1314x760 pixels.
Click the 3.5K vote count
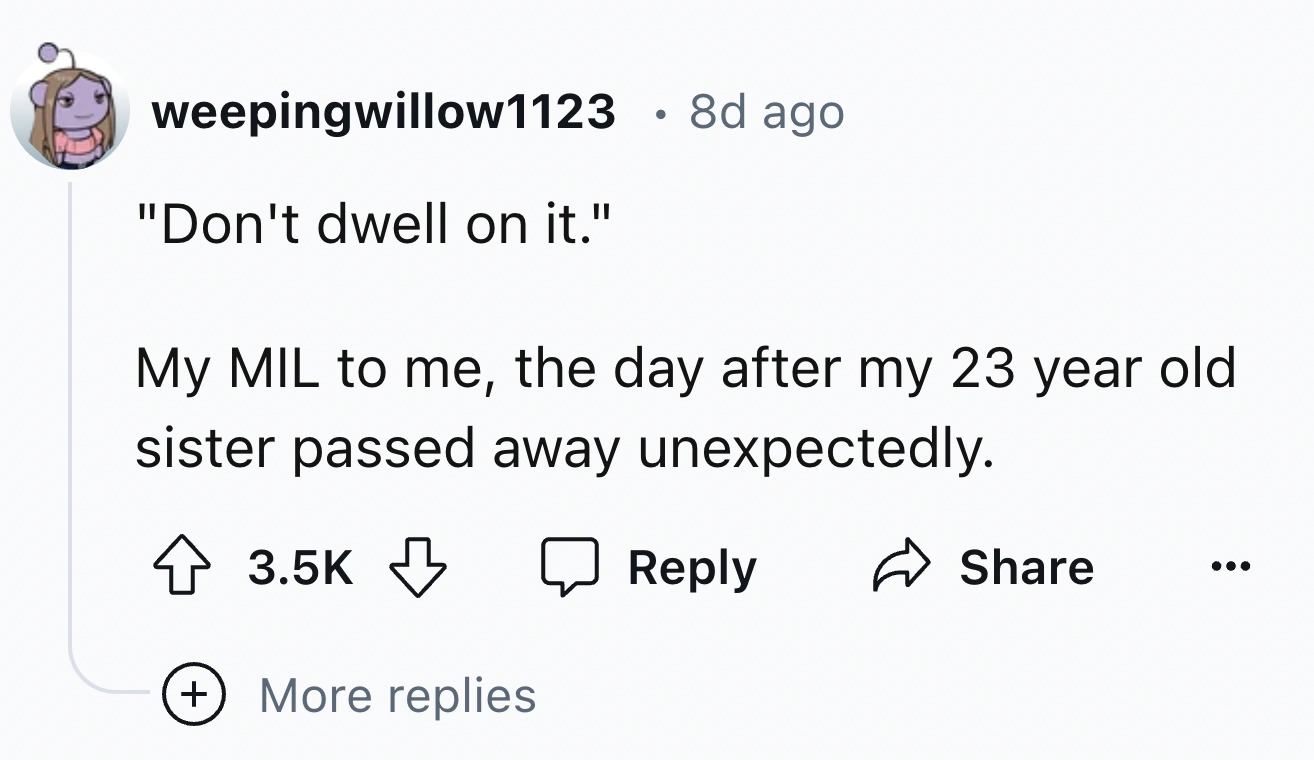coord(300,567)
